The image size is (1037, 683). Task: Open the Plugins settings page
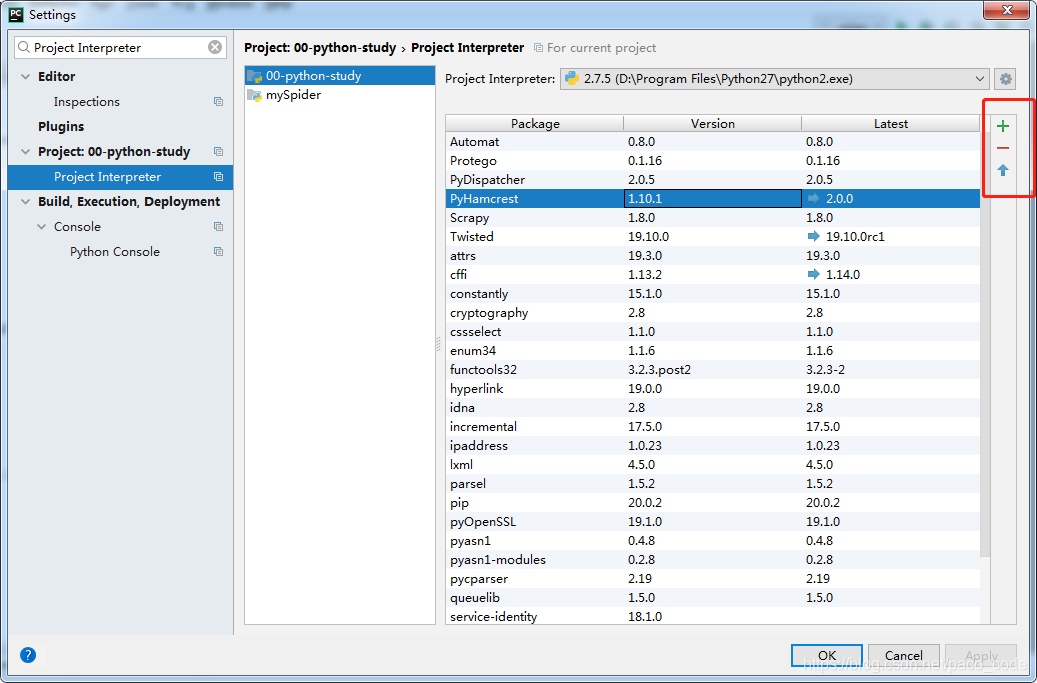point(61,126)
